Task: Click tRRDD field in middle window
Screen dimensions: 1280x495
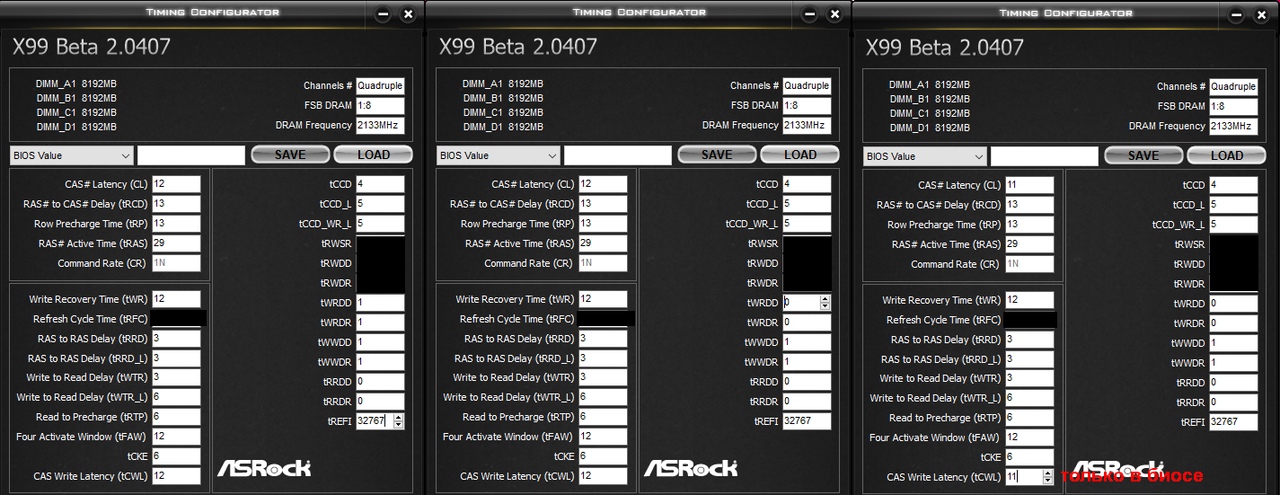Action: 807,381
